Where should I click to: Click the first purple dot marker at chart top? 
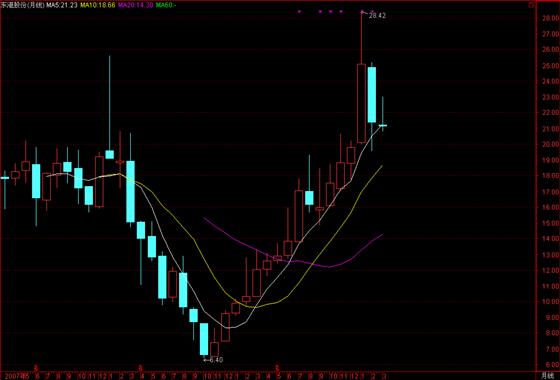[299, 11]
